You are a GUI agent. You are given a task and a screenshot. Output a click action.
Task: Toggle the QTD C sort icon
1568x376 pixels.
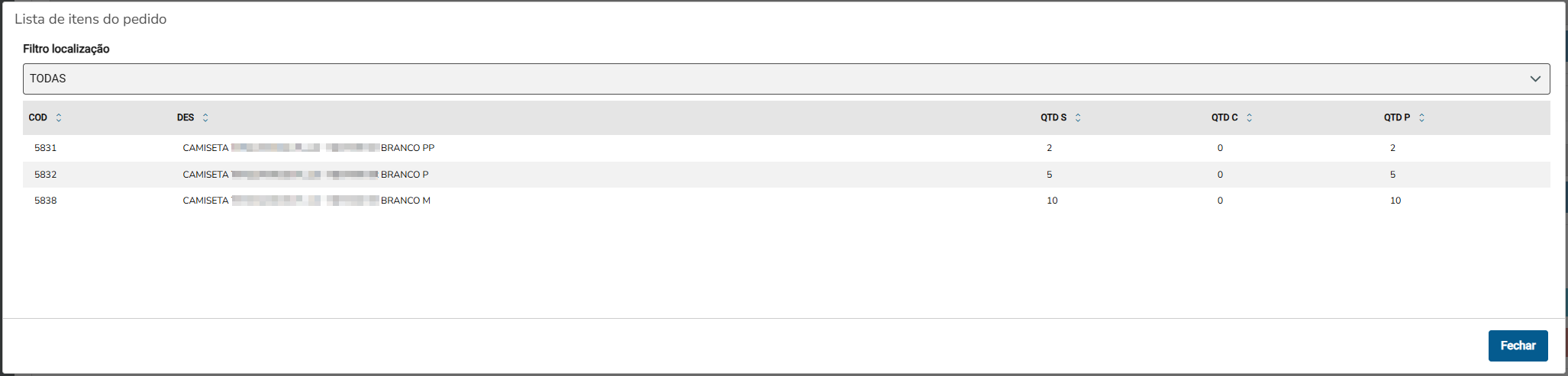(1249, 117)
